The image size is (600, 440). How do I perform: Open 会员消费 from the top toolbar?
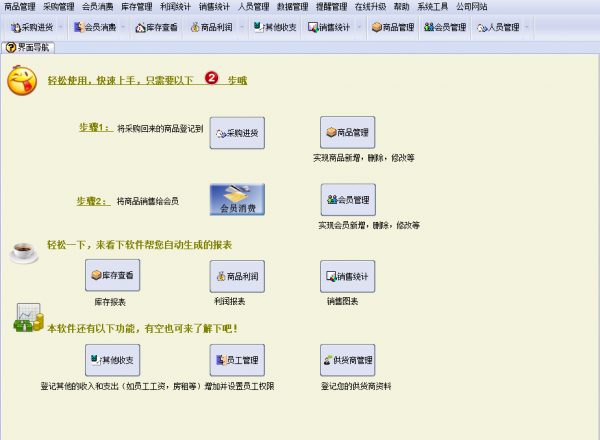coord(95,27)
